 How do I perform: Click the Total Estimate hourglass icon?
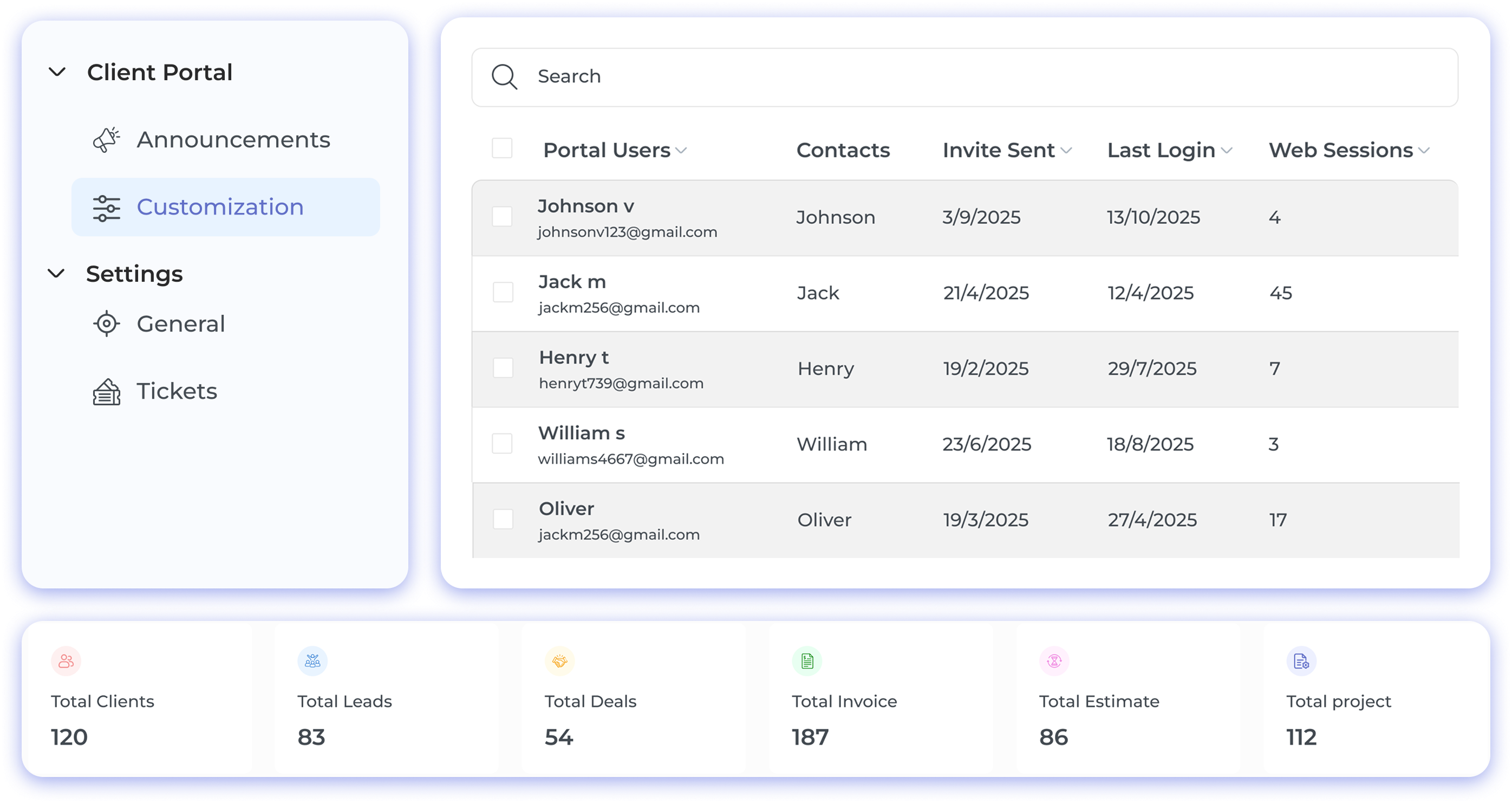1054,662
